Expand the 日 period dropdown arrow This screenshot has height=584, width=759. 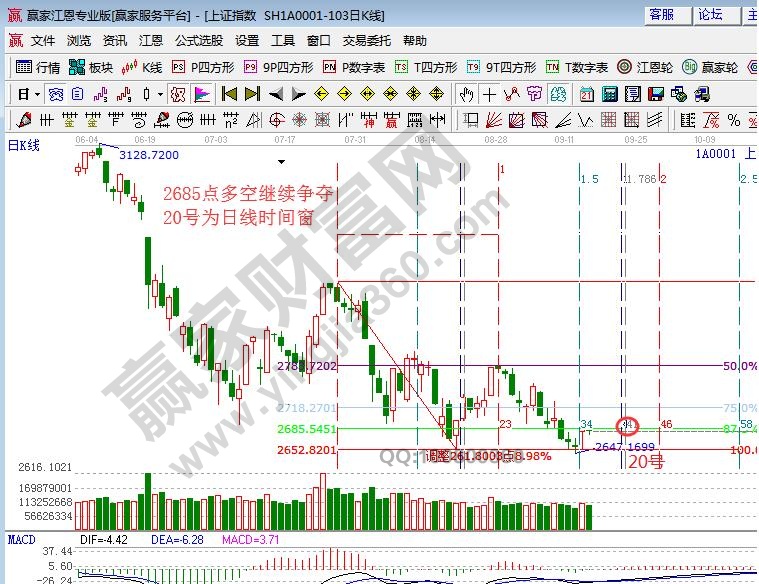tap(37, 94)
